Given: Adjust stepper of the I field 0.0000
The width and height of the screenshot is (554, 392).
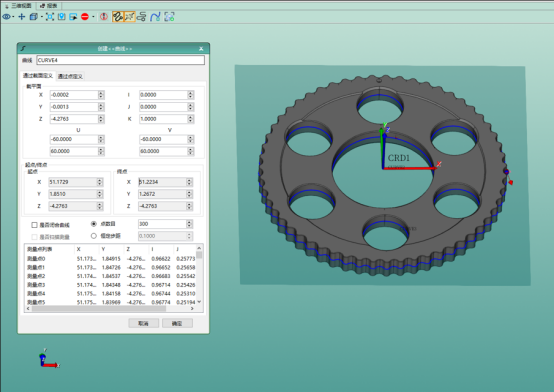Looking at the screenshot, I should point(190,95).
